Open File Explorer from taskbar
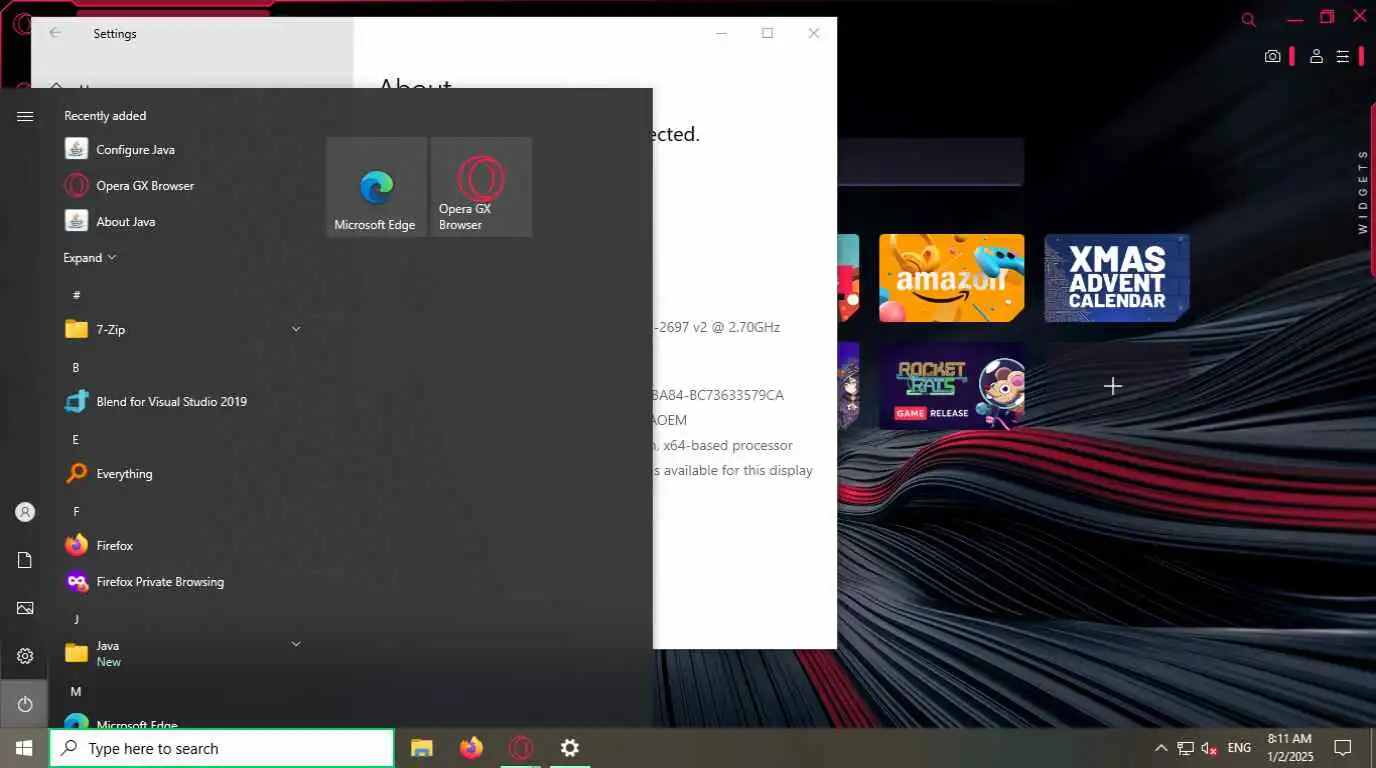 [422, 748]
